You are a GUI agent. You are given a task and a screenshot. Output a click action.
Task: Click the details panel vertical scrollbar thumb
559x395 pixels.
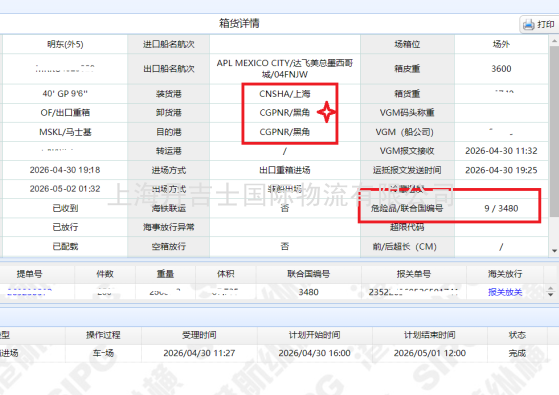coord(554,131)
